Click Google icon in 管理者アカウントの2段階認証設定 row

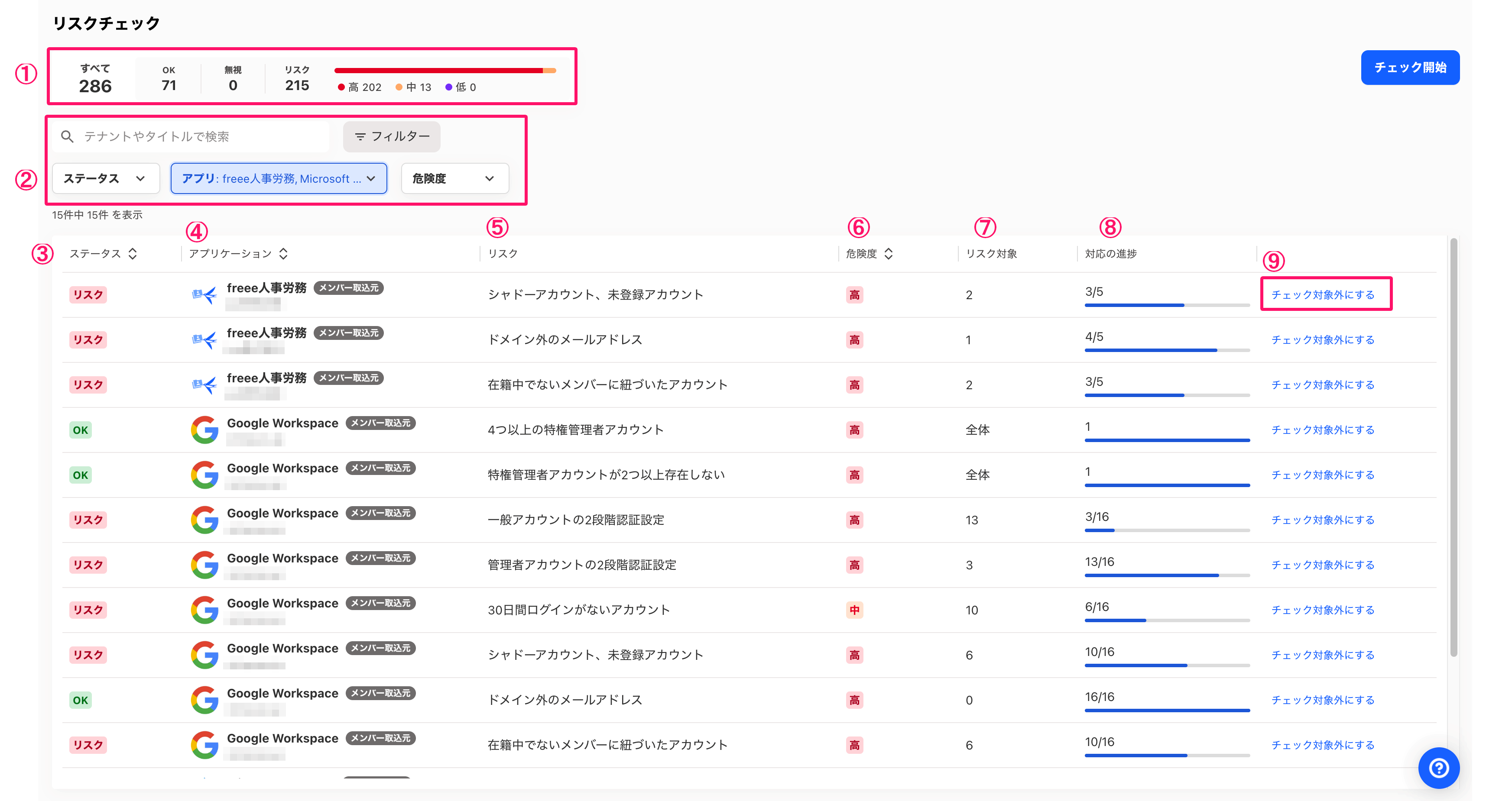[204, 565]
